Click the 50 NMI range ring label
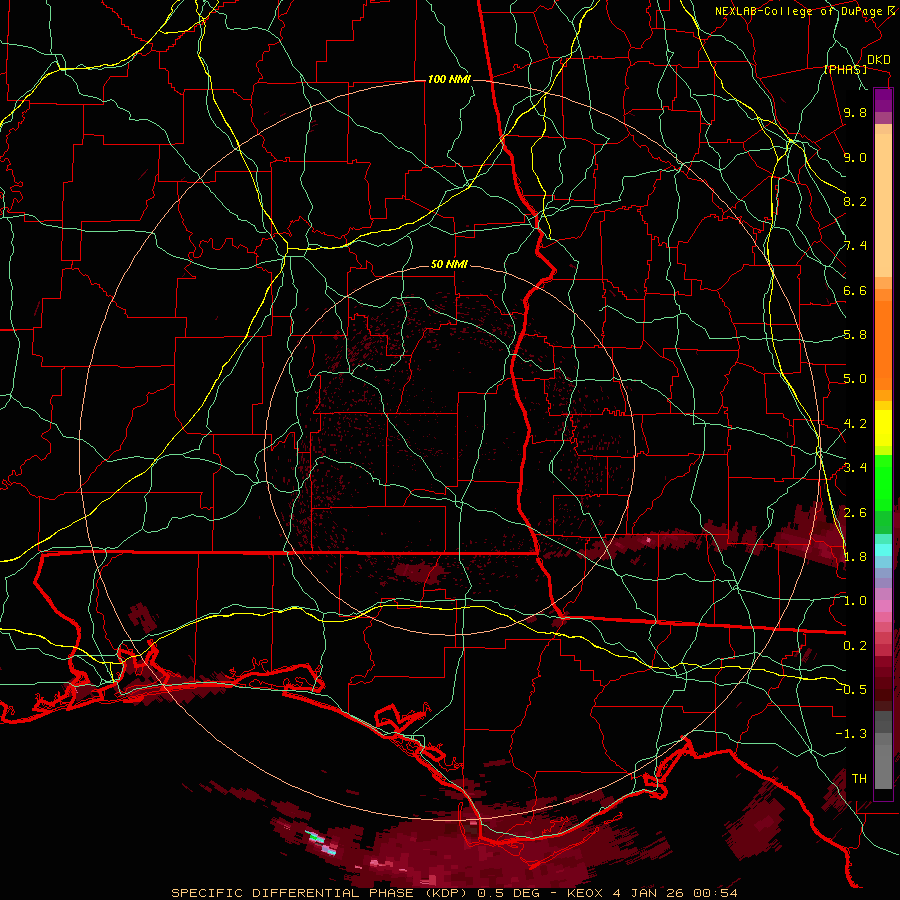 tap(449, 265)
